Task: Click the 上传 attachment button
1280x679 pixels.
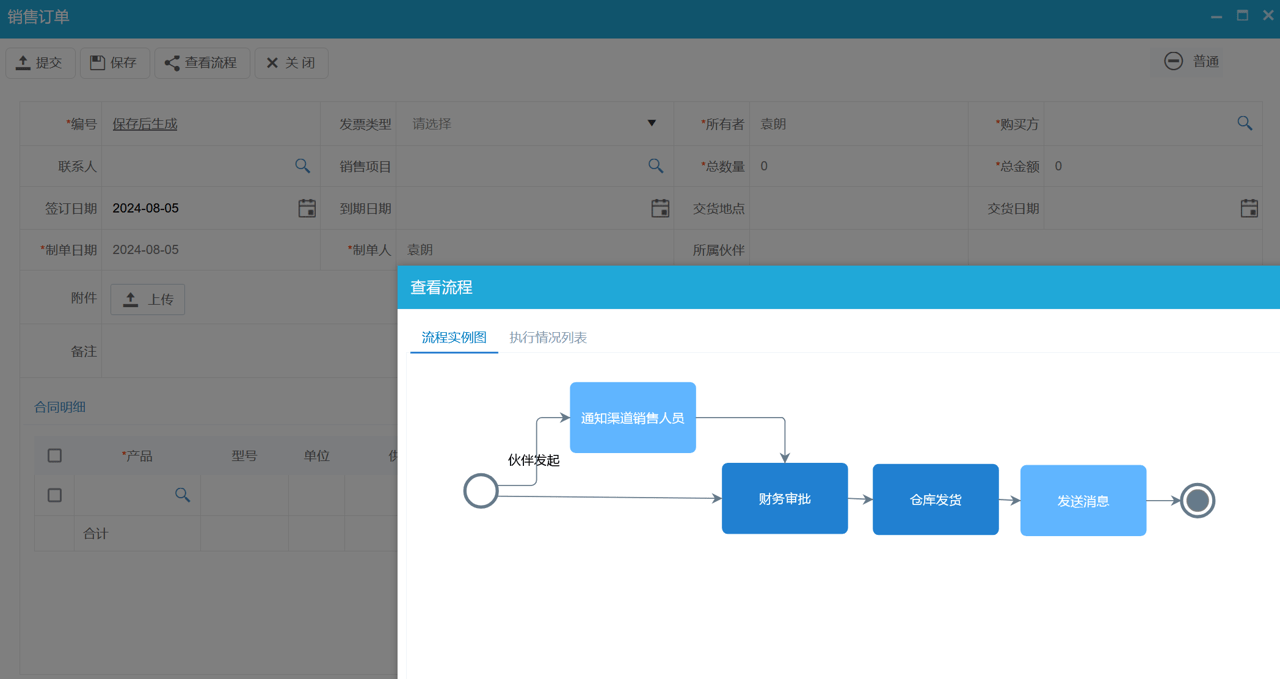Action: point(148,299)
